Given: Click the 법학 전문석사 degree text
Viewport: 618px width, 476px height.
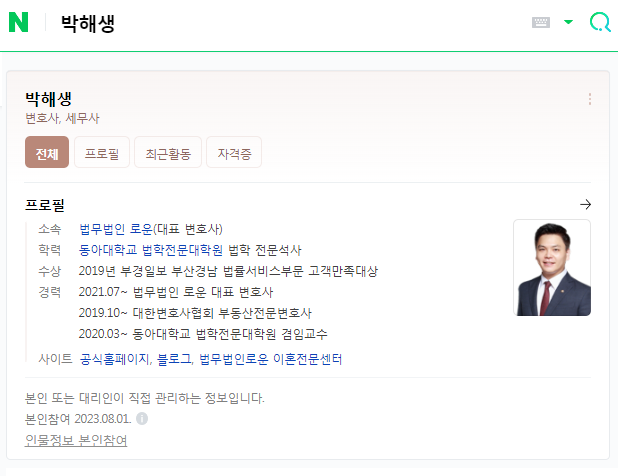Looking at the screenshot, I should pyautogui.click(x=265, y=250).
